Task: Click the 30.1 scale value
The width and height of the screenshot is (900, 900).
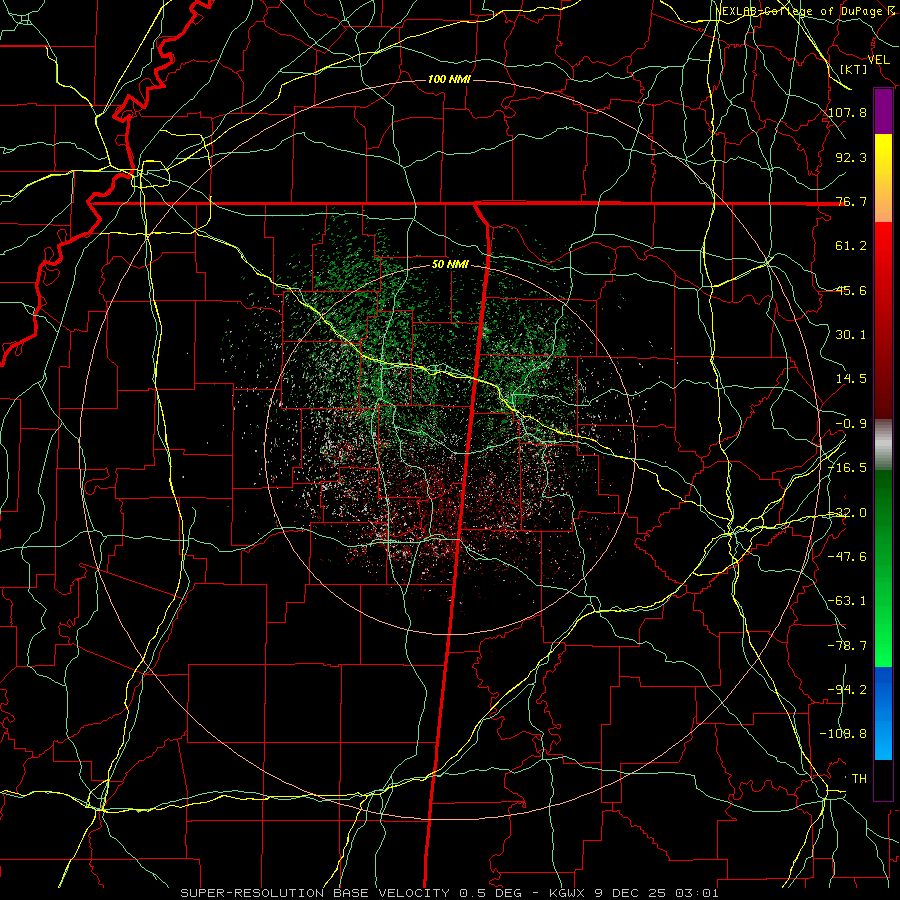Action: [x=851, y=335]
